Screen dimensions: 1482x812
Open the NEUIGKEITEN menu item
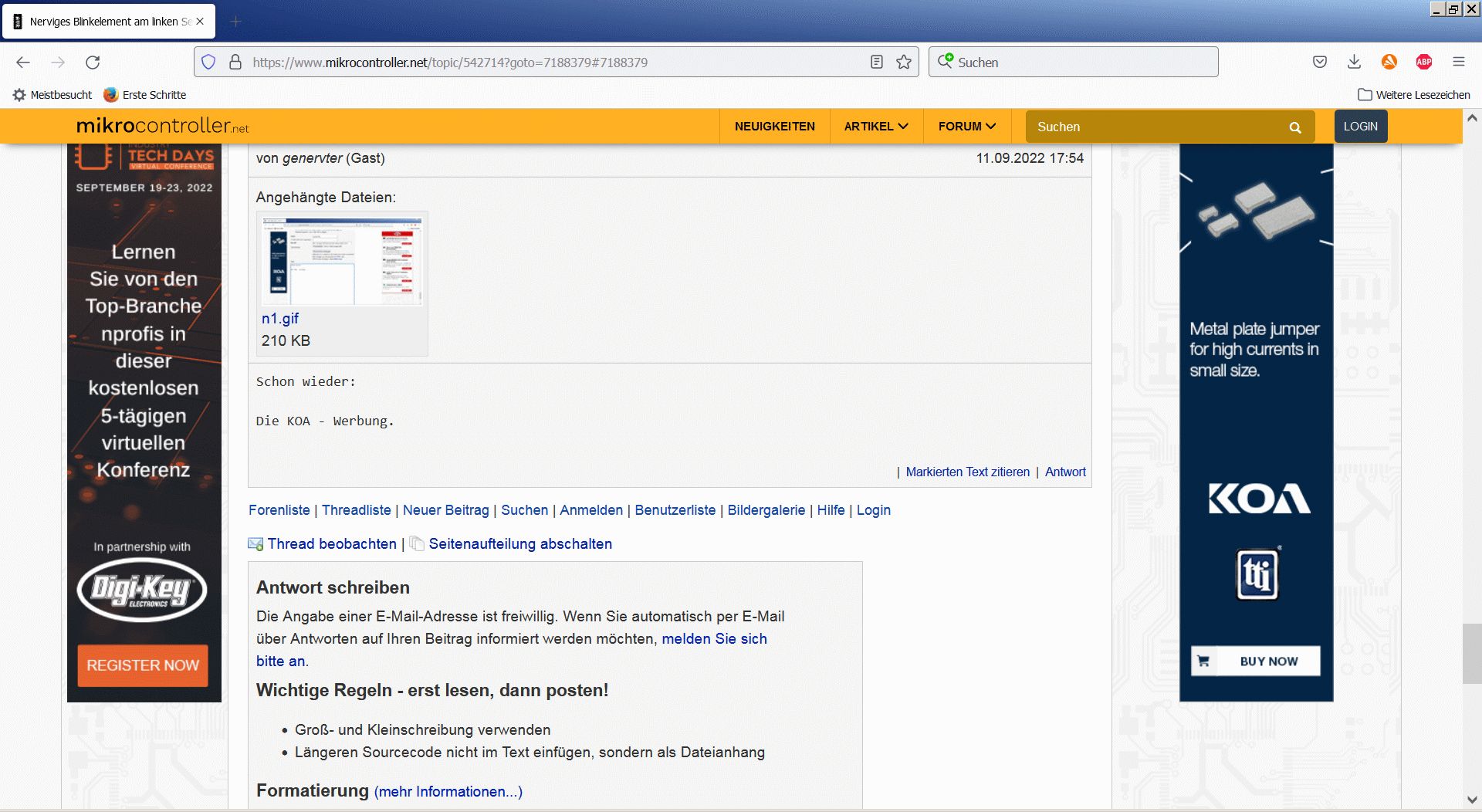(774, 127)
